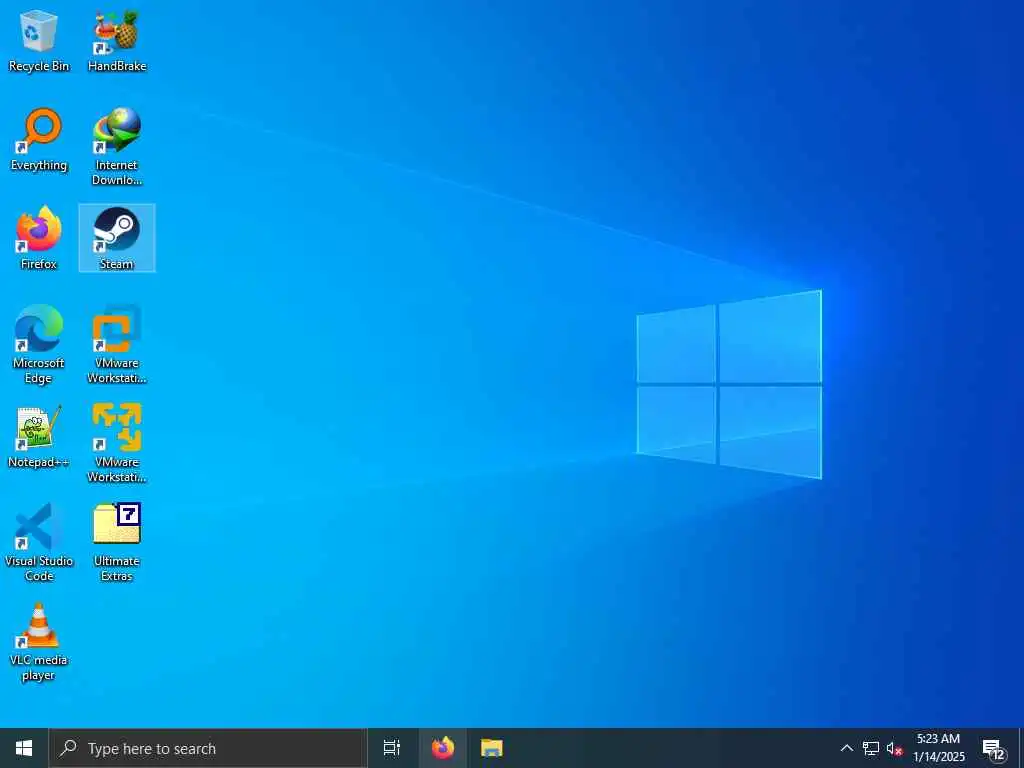This screenshot has height=768, width=1024.
Task: Select the blue-orange VMware Workstation shortcut
Action: pyautogui.click(x=117, y=345)
